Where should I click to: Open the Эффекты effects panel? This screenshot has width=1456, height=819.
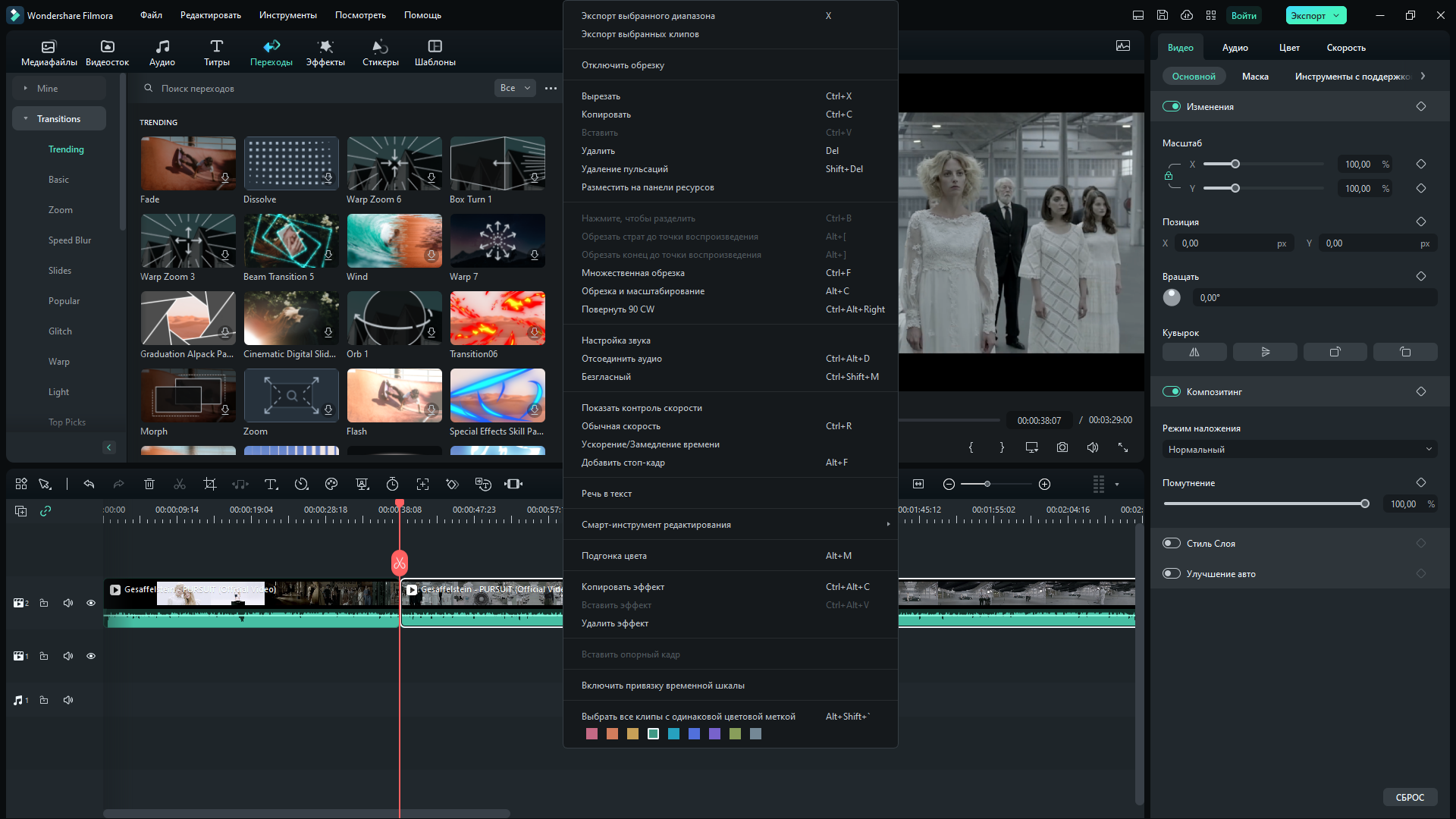325,52
